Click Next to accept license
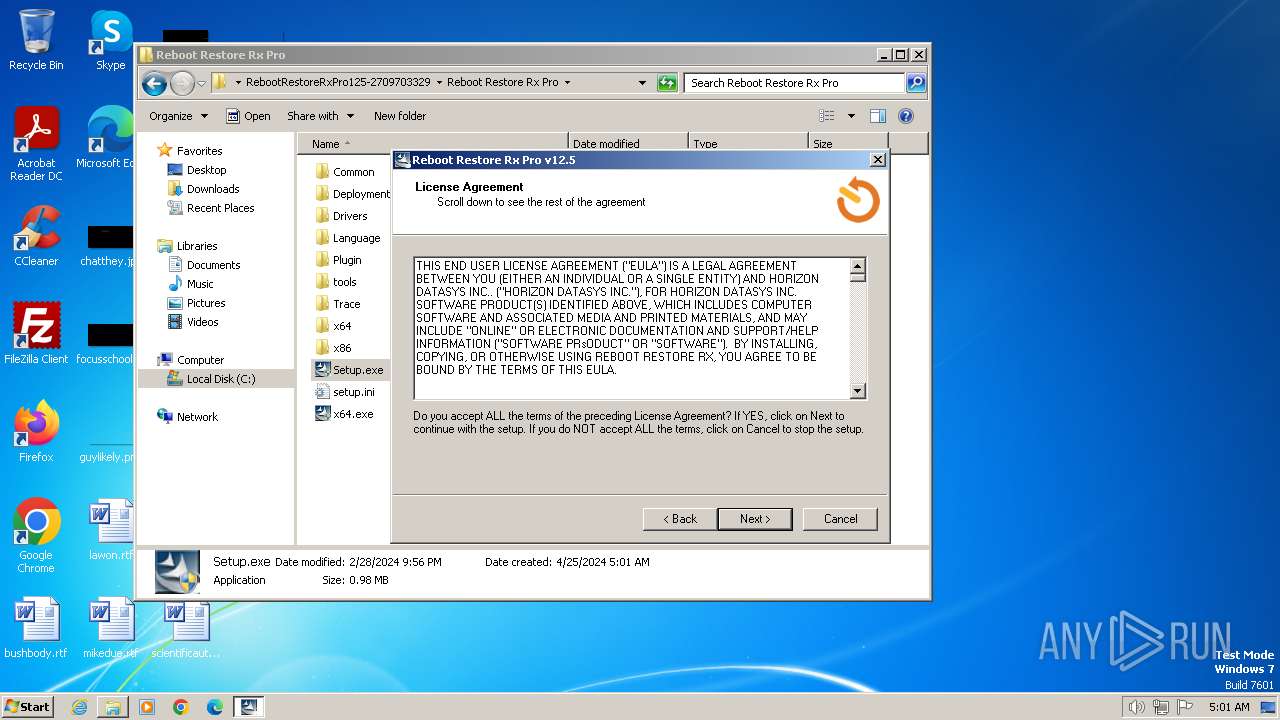 pyautogui.click(x=755, y=519)
